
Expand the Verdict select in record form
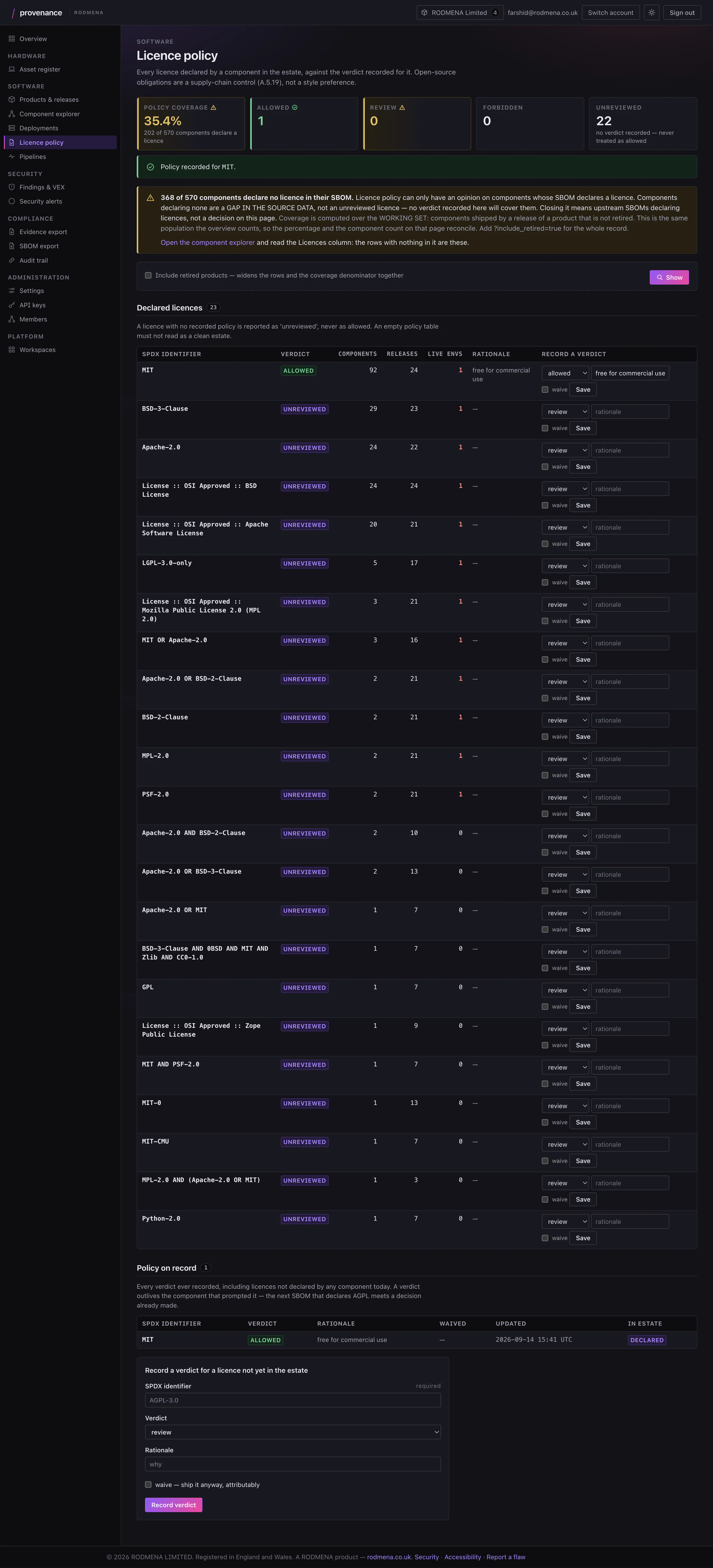coord(293,1432)
